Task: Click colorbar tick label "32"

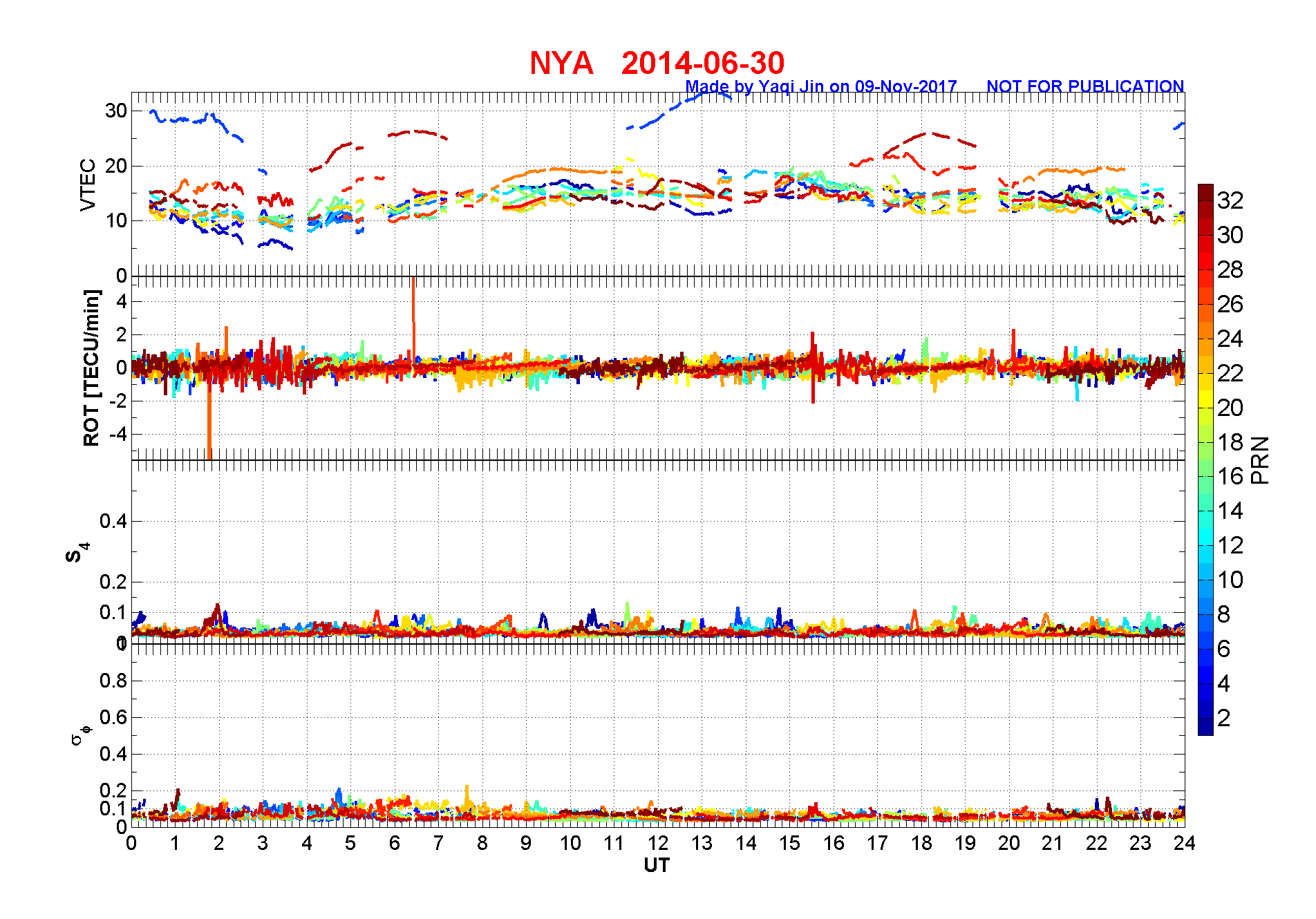Action: (1230, 200)
